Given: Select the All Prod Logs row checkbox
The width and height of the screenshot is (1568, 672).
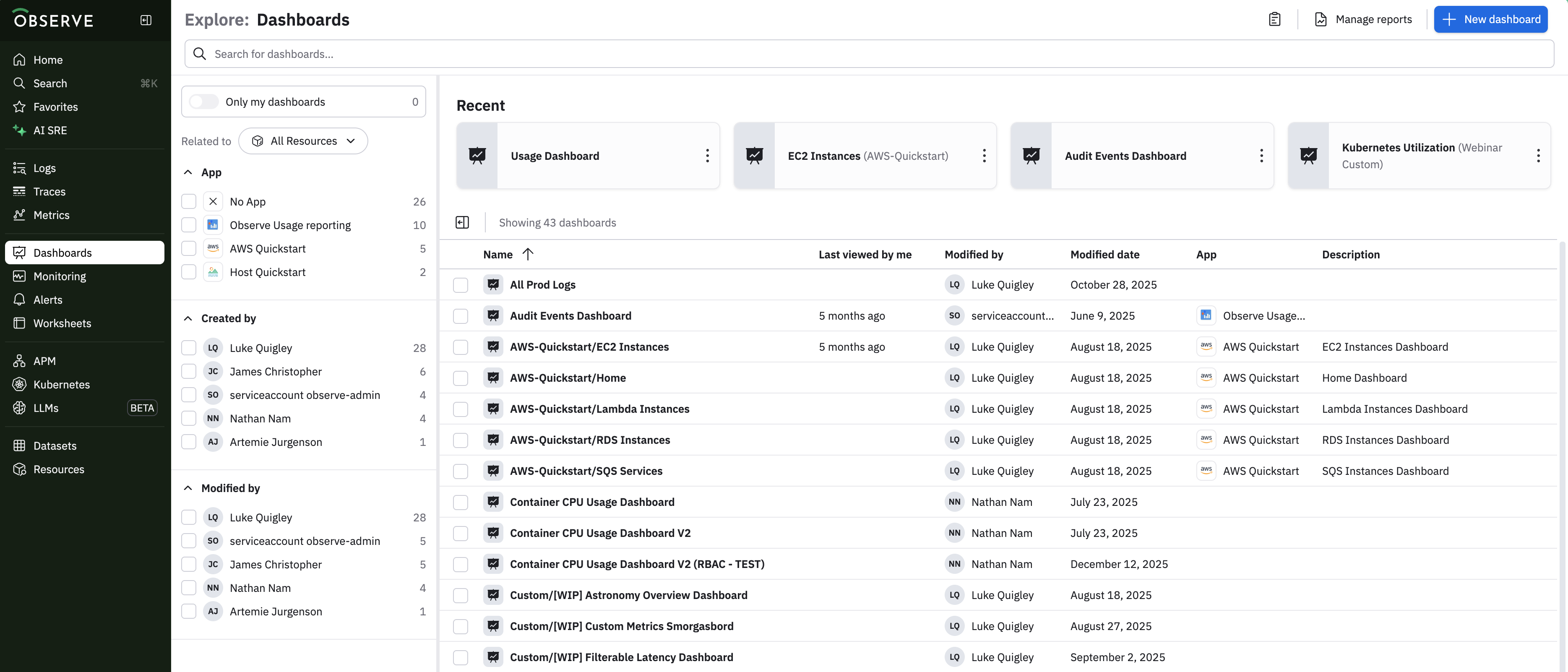Looking at the screenshot, I should pos(460,285).
